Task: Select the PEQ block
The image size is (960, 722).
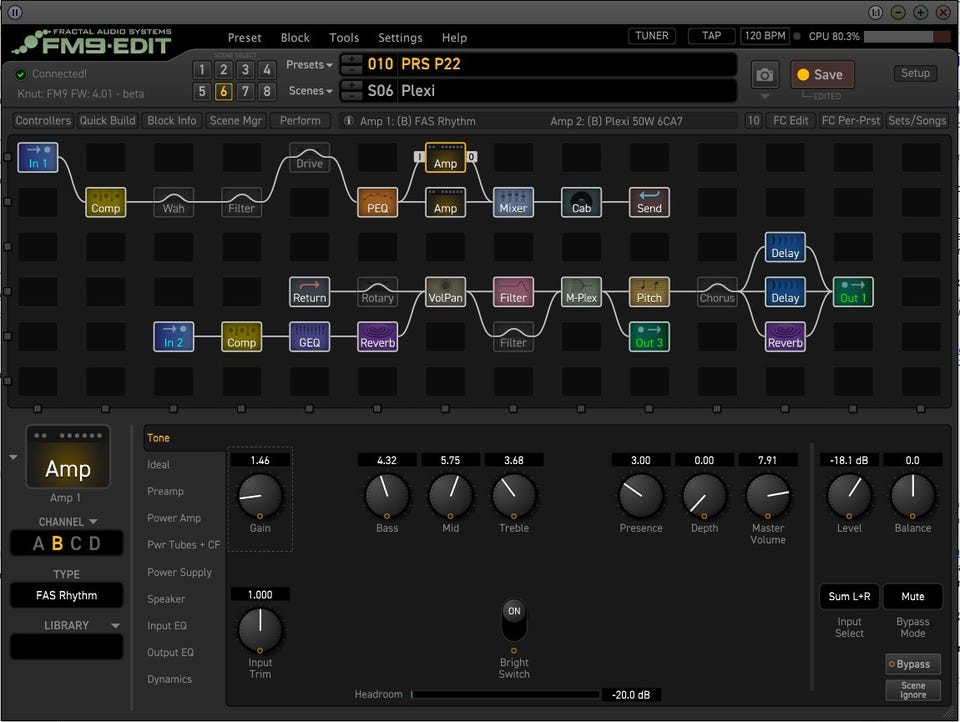Action: 377,202
